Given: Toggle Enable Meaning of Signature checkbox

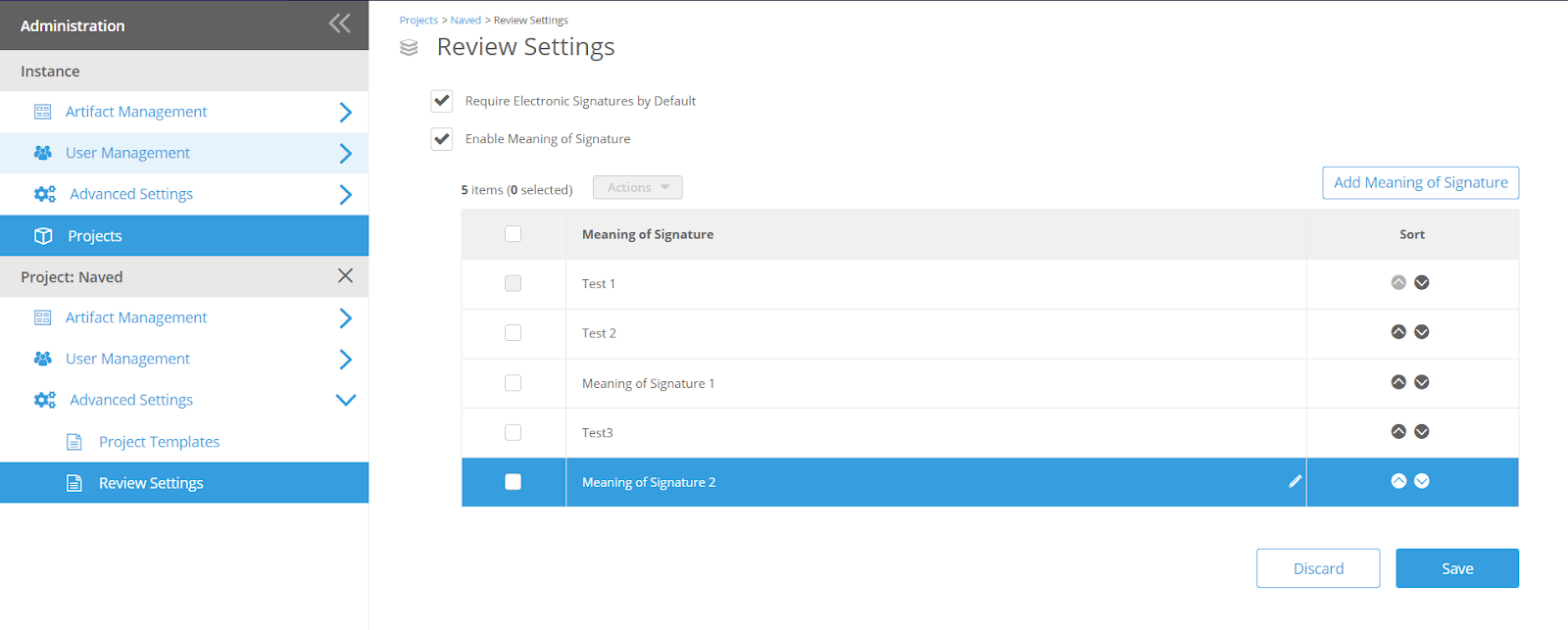Looking at the screenshot, I should pos(442,139).
